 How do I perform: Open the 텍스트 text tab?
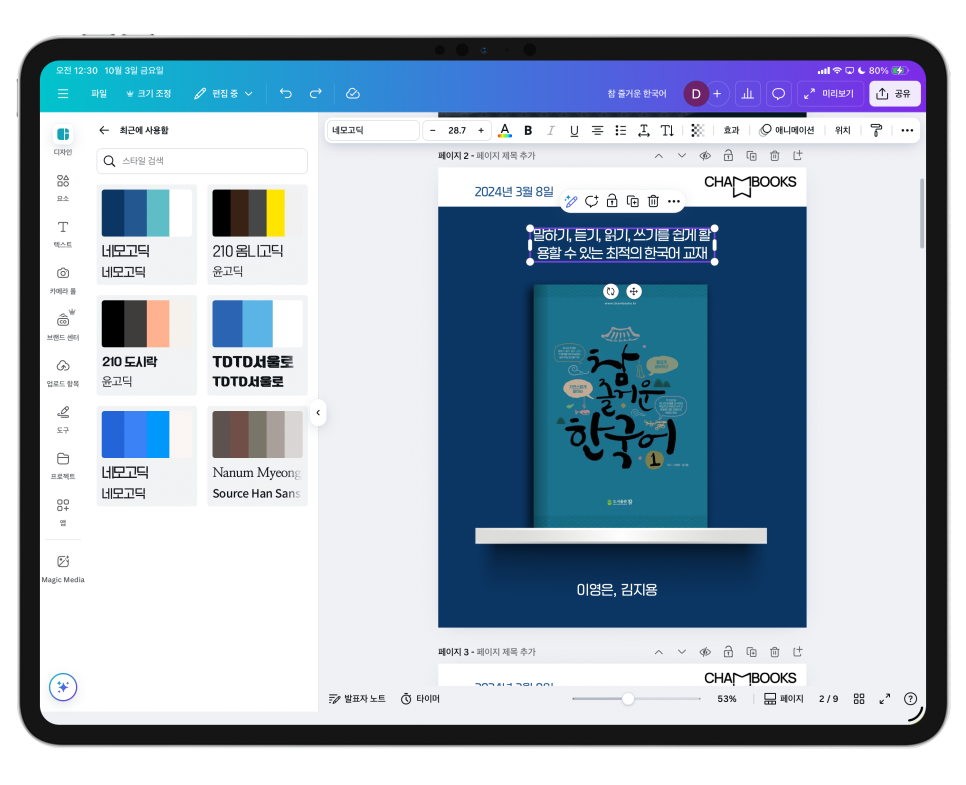pos(63,234)
